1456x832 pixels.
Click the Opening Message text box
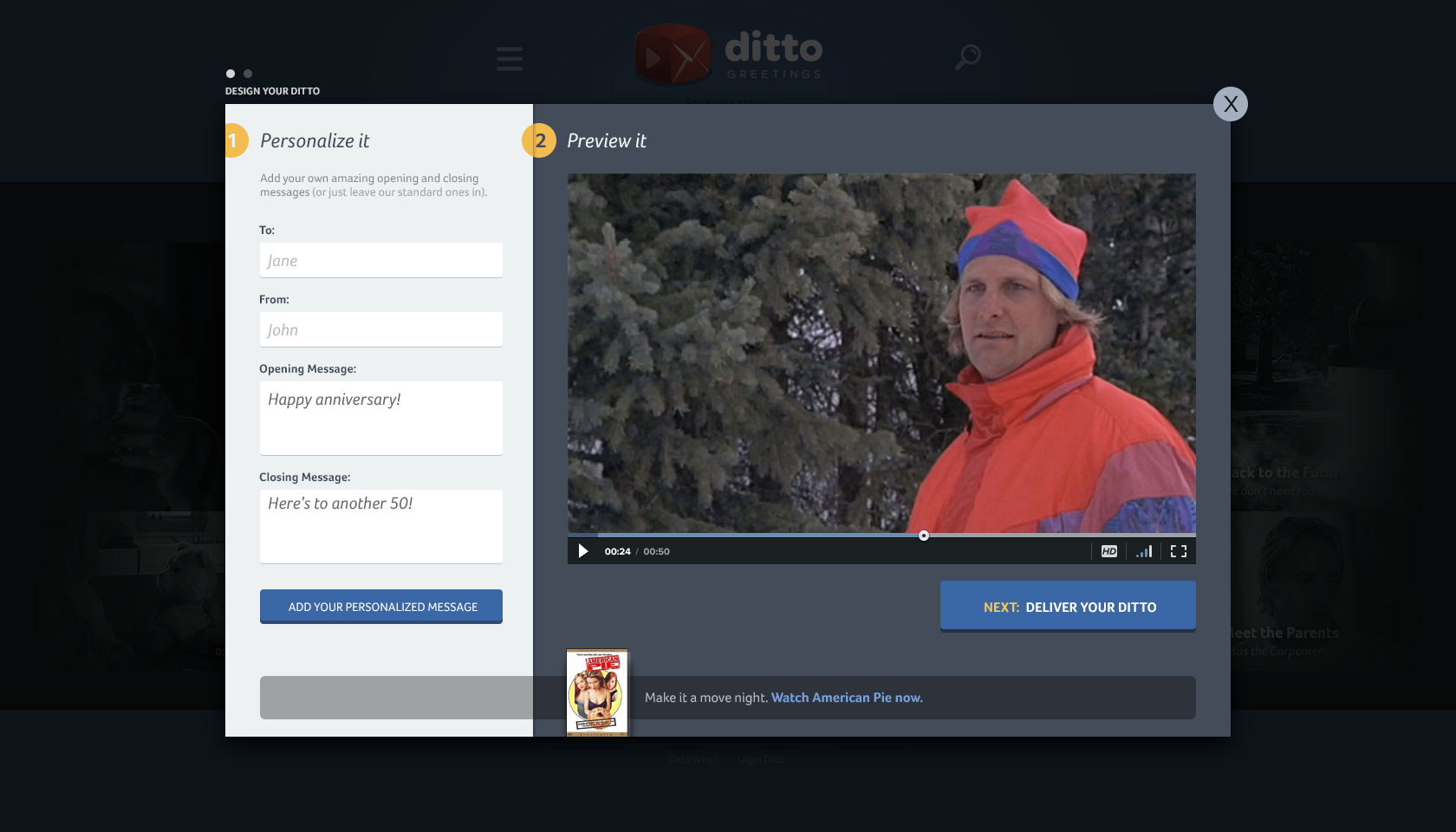[380, 418]
